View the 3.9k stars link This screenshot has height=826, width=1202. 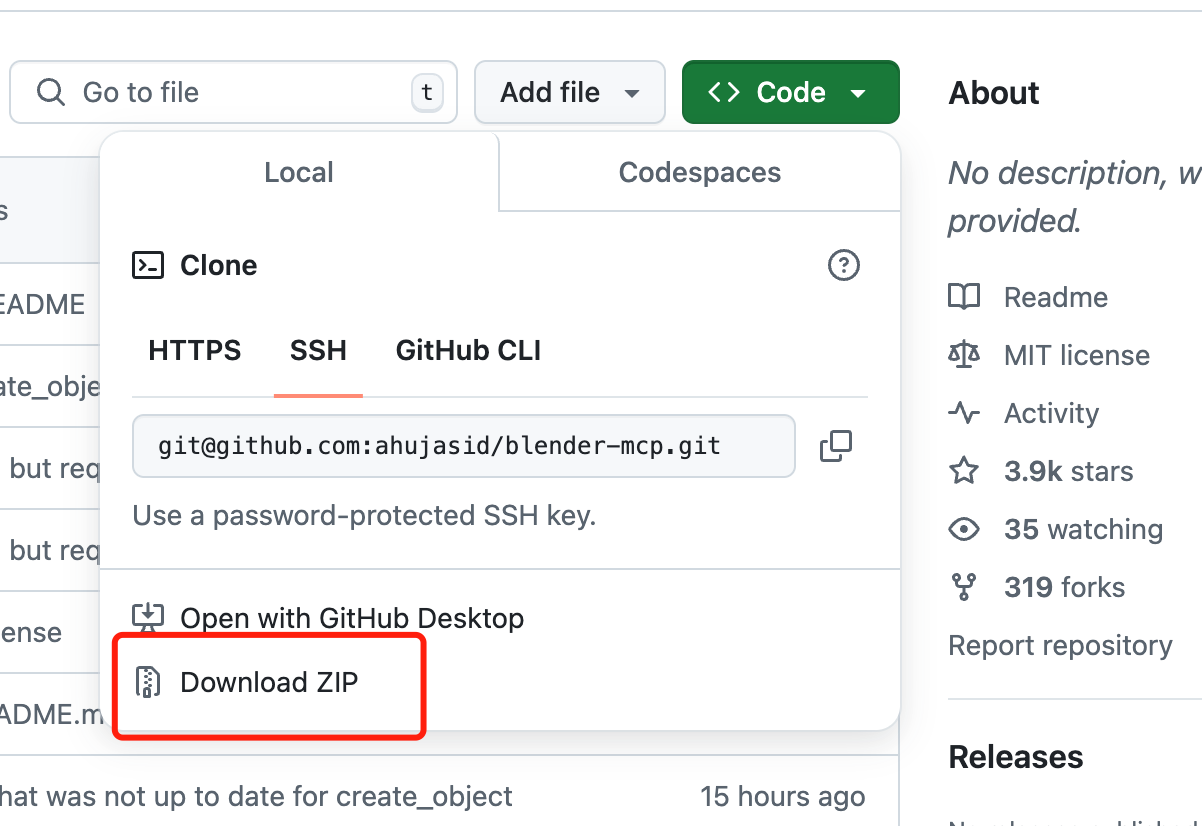pos(1069,471)
